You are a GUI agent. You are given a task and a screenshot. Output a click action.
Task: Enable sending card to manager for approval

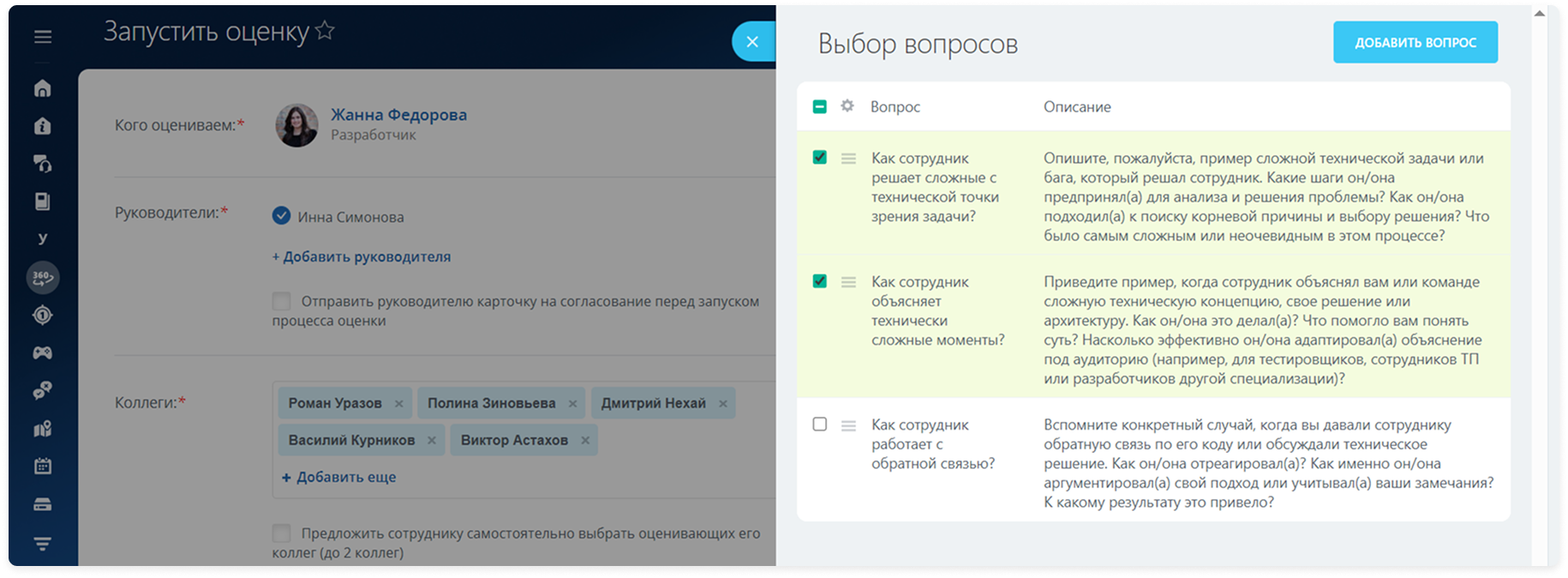(281, 301)
